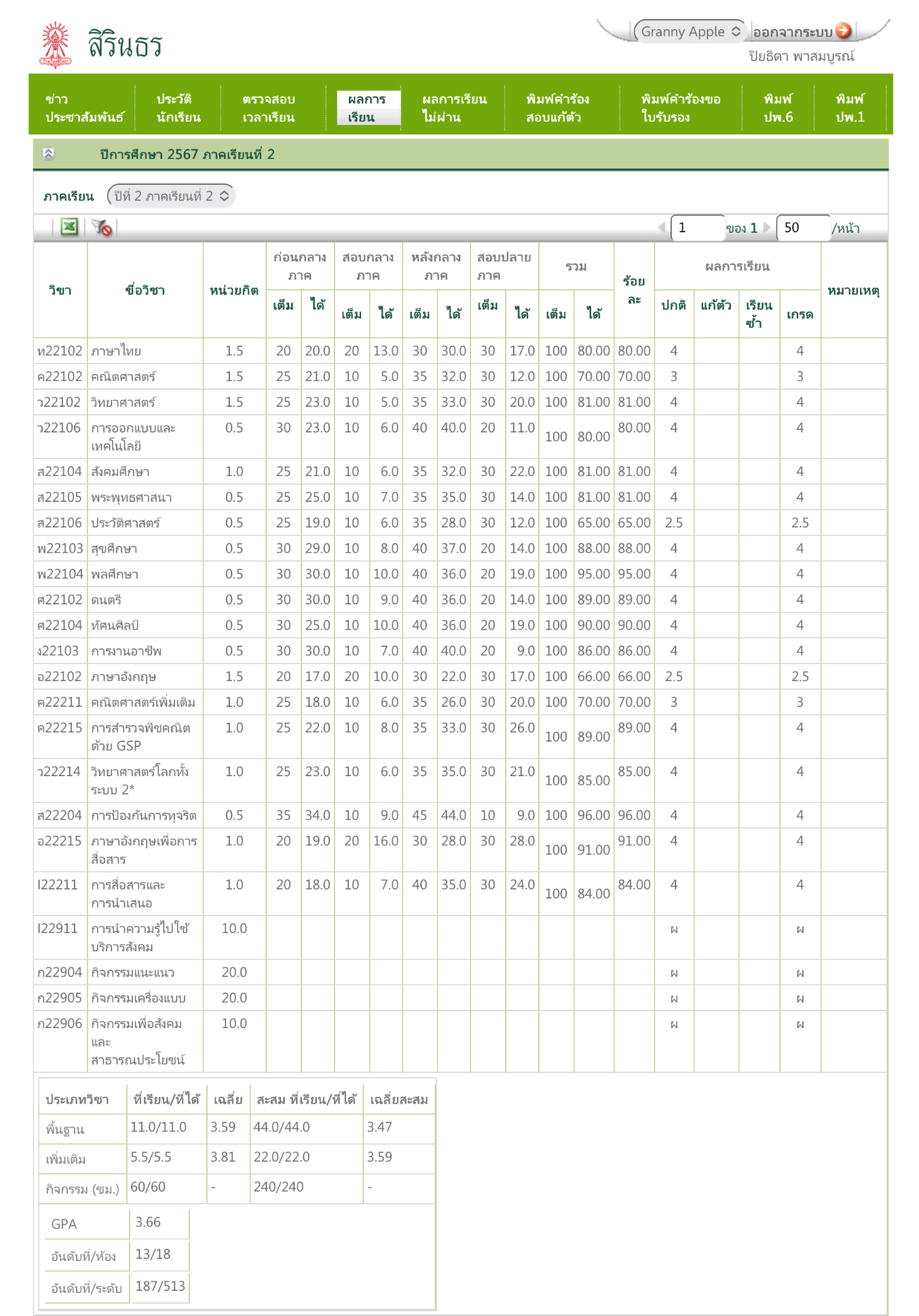Sort by ชื่อวิชา column header
919x1316 pixels.
click(x=145, y=290)
